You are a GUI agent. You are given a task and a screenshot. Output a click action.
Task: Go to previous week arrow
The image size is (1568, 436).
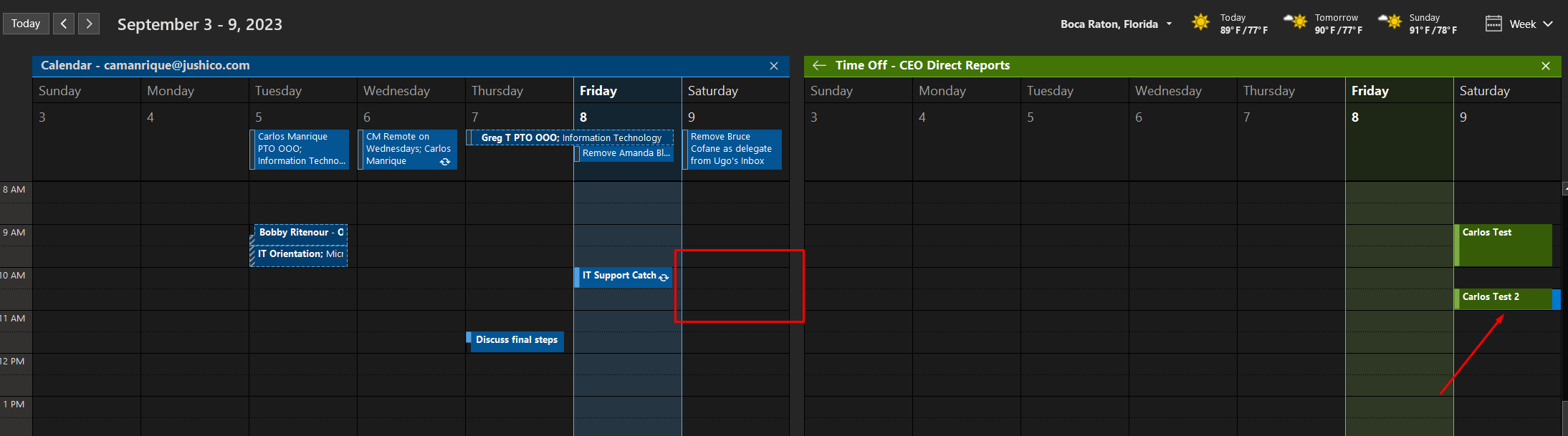(x=64, y=24)
